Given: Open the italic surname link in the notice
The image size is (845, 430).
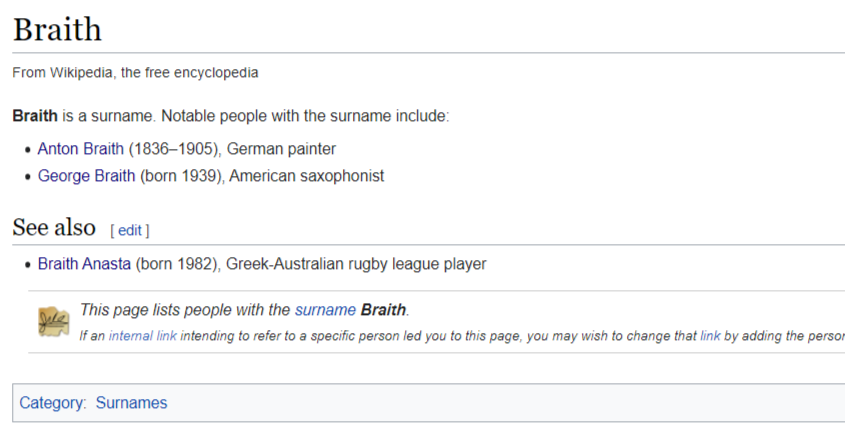Looking at the screenshot, I should [325, 310].
